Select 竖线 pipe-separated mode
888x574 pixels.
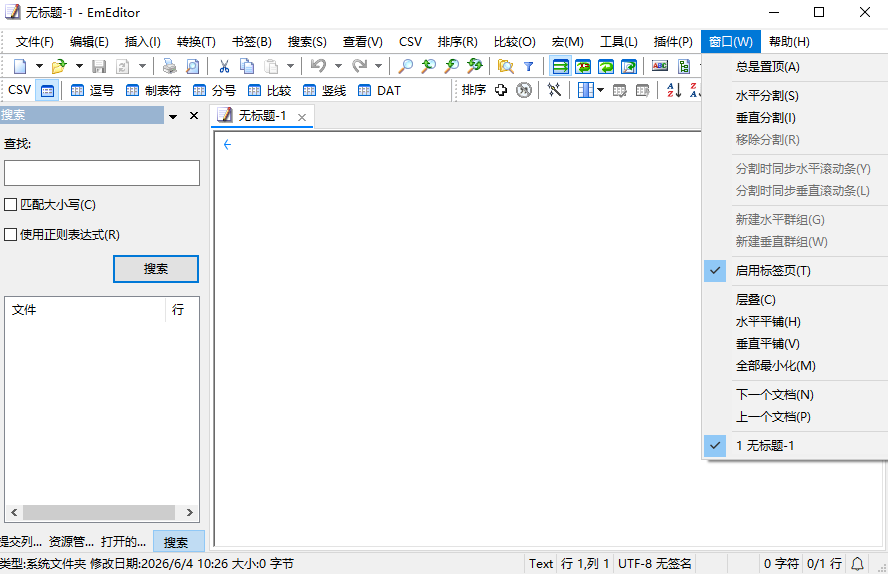[325, 91]
